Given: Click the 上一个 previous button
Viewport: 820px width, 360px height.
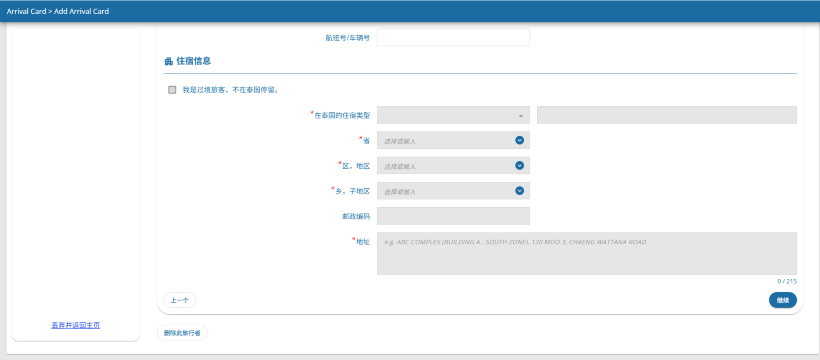Looking at the screenshot, I should click(x=180, y=300).
